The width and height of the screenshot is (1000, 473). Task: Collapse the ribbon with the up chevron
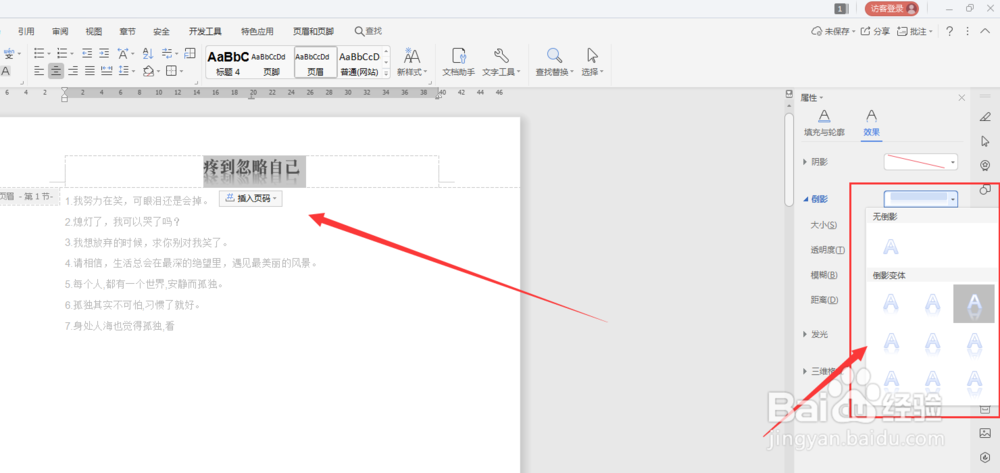pos(985,31)
